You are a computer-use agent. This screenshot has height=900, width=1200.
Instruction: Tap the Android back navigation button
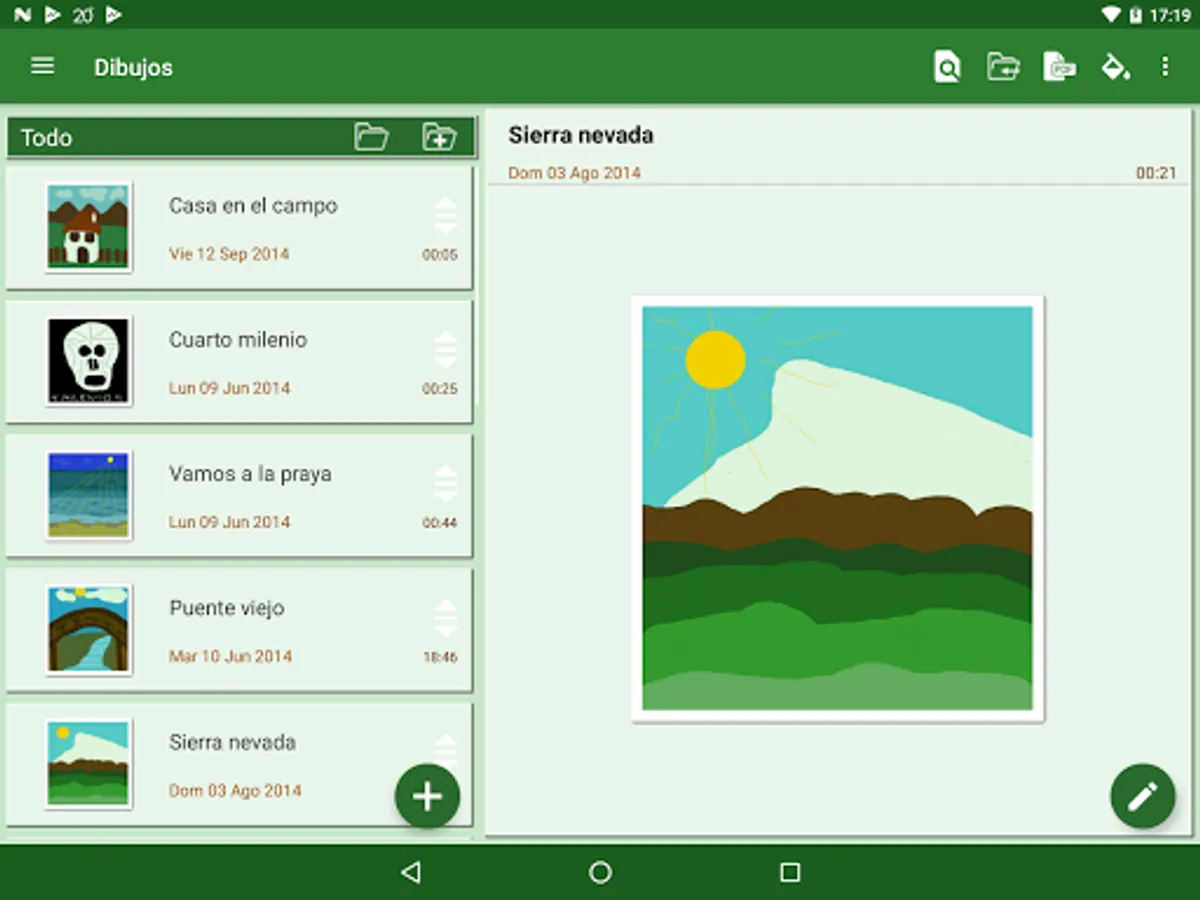(410, 873)
